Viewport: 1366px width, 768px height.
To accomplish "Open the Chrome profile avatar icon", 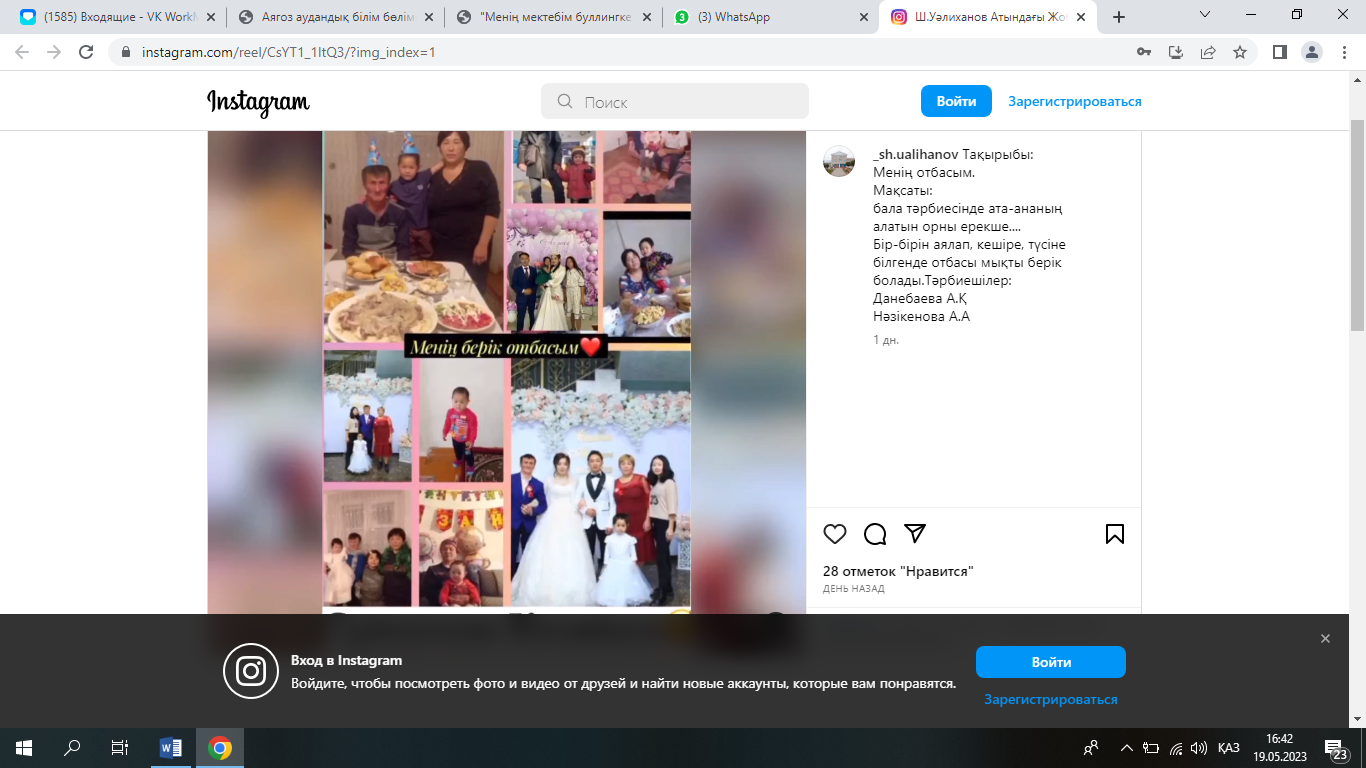I will click(1312, 52).
